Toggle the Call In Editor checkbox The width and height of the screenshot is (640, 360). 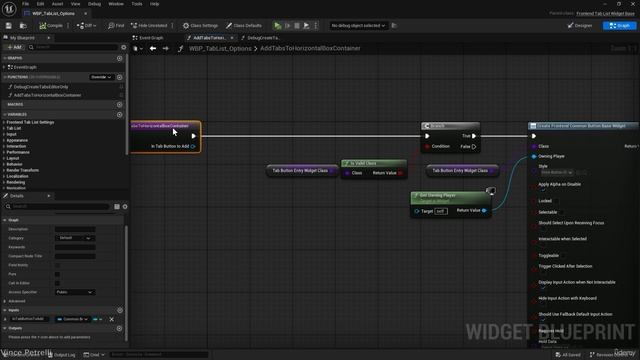coord(57,283)
